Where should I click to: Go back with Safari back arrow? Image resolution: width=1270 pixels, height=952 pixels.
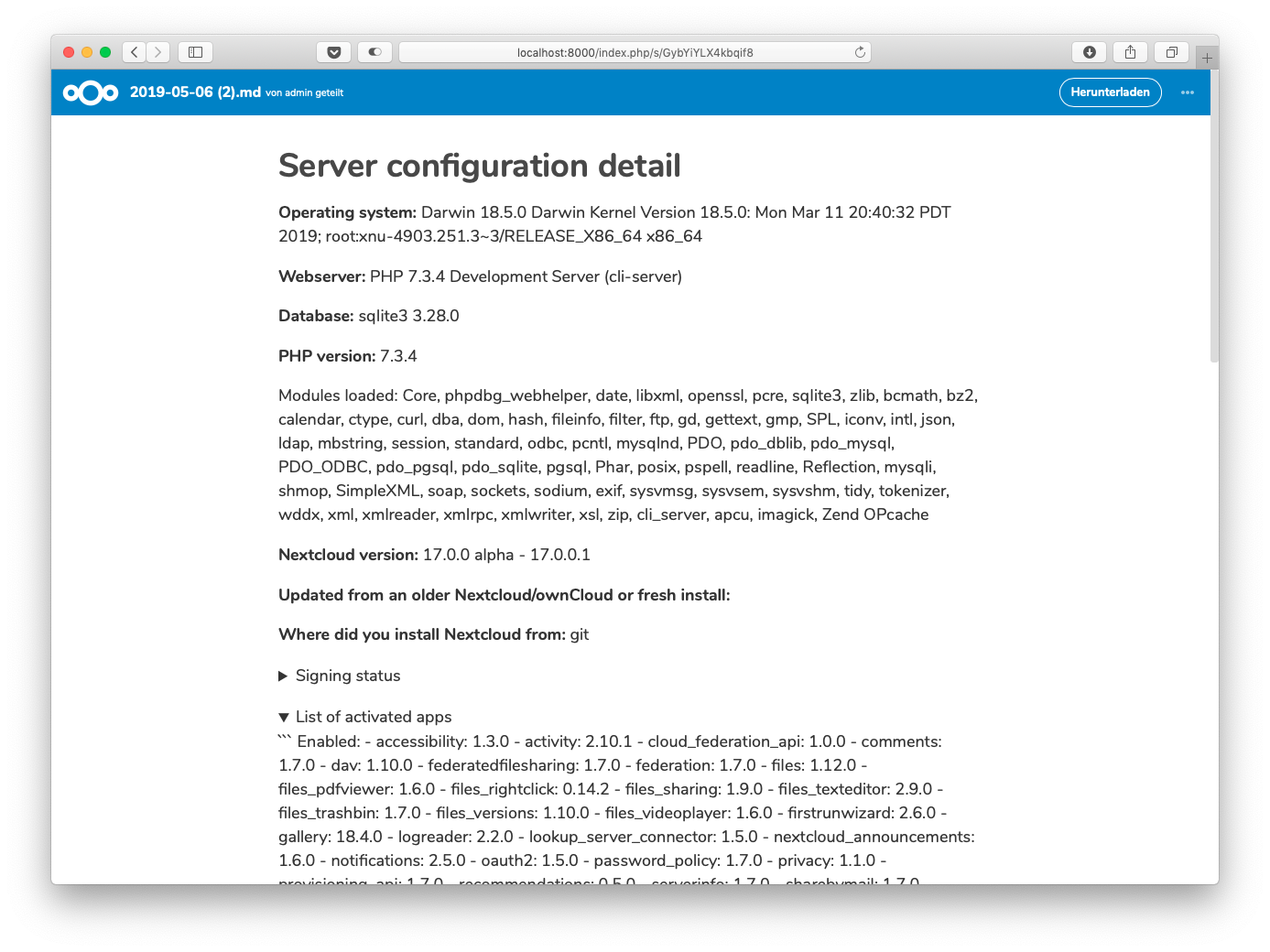[x=135, y=52]
